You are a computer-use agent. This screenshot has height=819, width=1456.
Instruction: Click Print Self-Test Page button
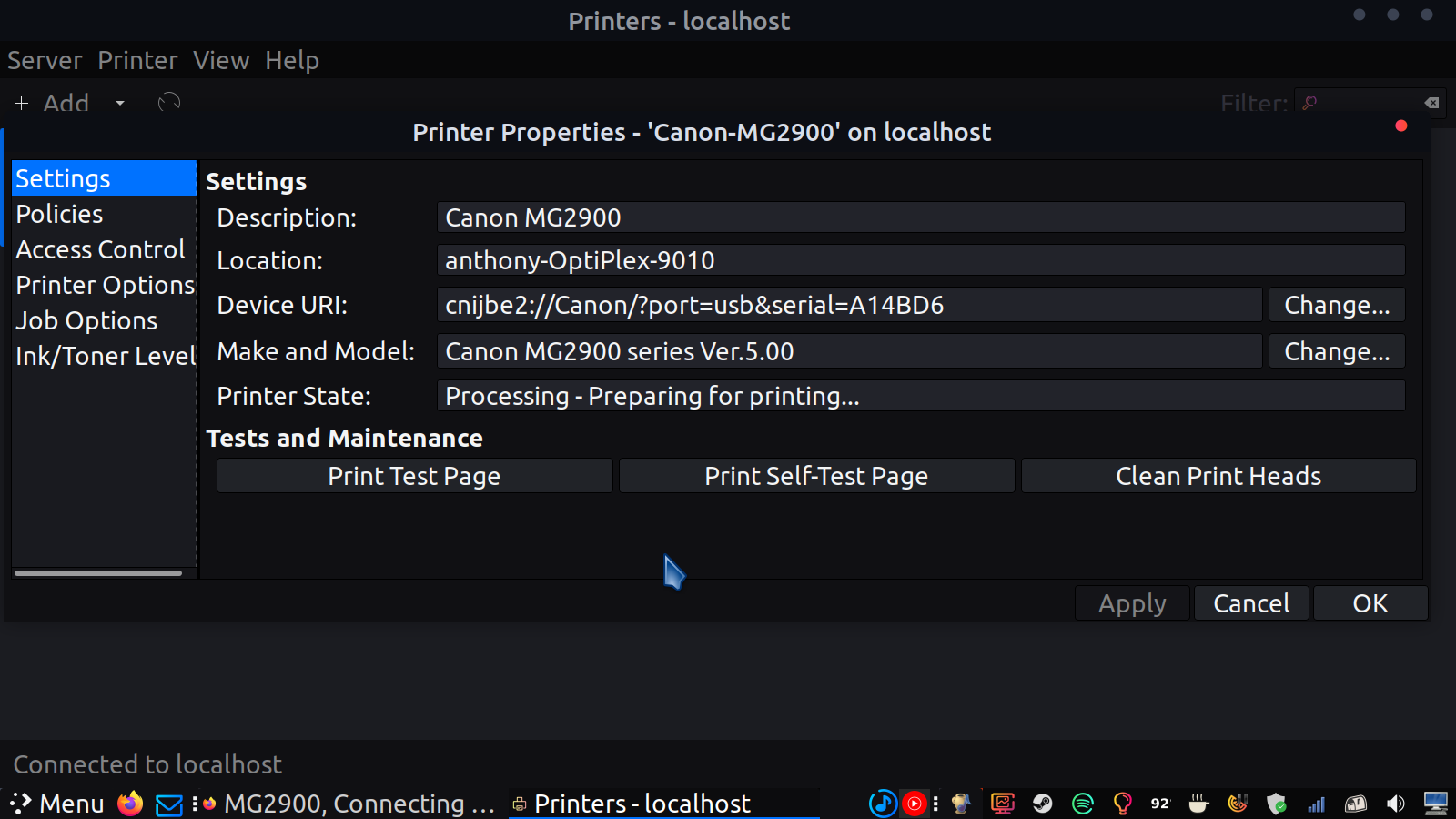(x=816, y=476)
